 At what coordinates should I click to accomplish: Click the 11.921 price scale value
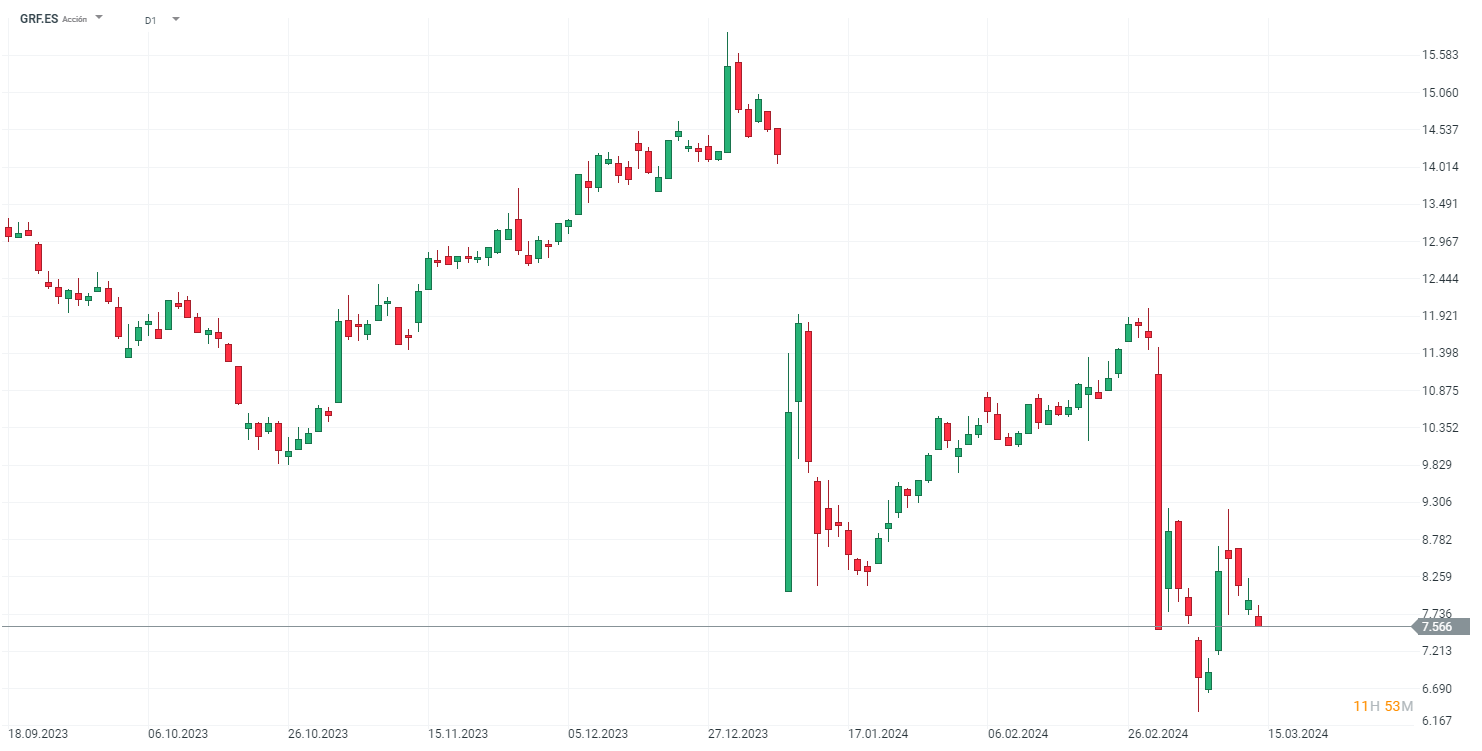(x=1442, y=316)
